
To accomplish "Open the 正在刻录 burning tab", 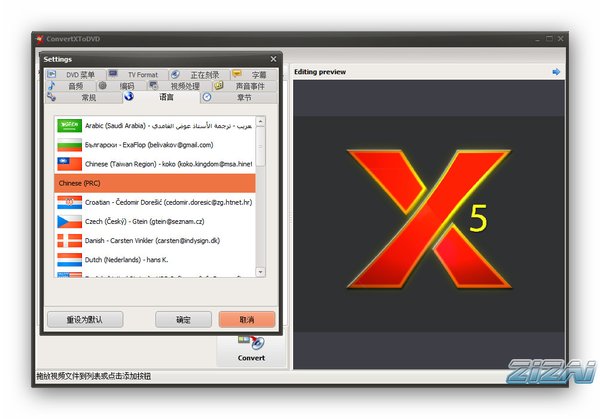I will (199, 75).
